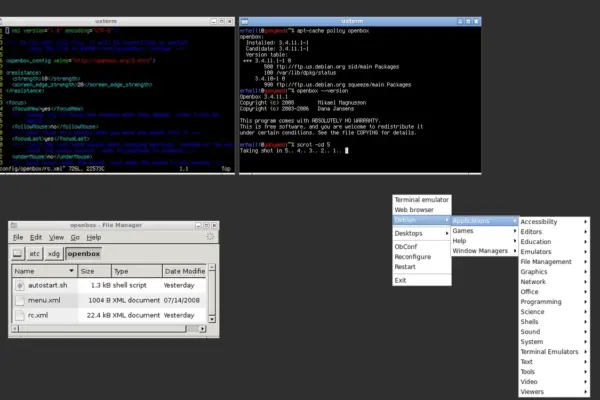Open the Terminal Emulators category
Screen dimensions: 600x400
coord(554,351)
